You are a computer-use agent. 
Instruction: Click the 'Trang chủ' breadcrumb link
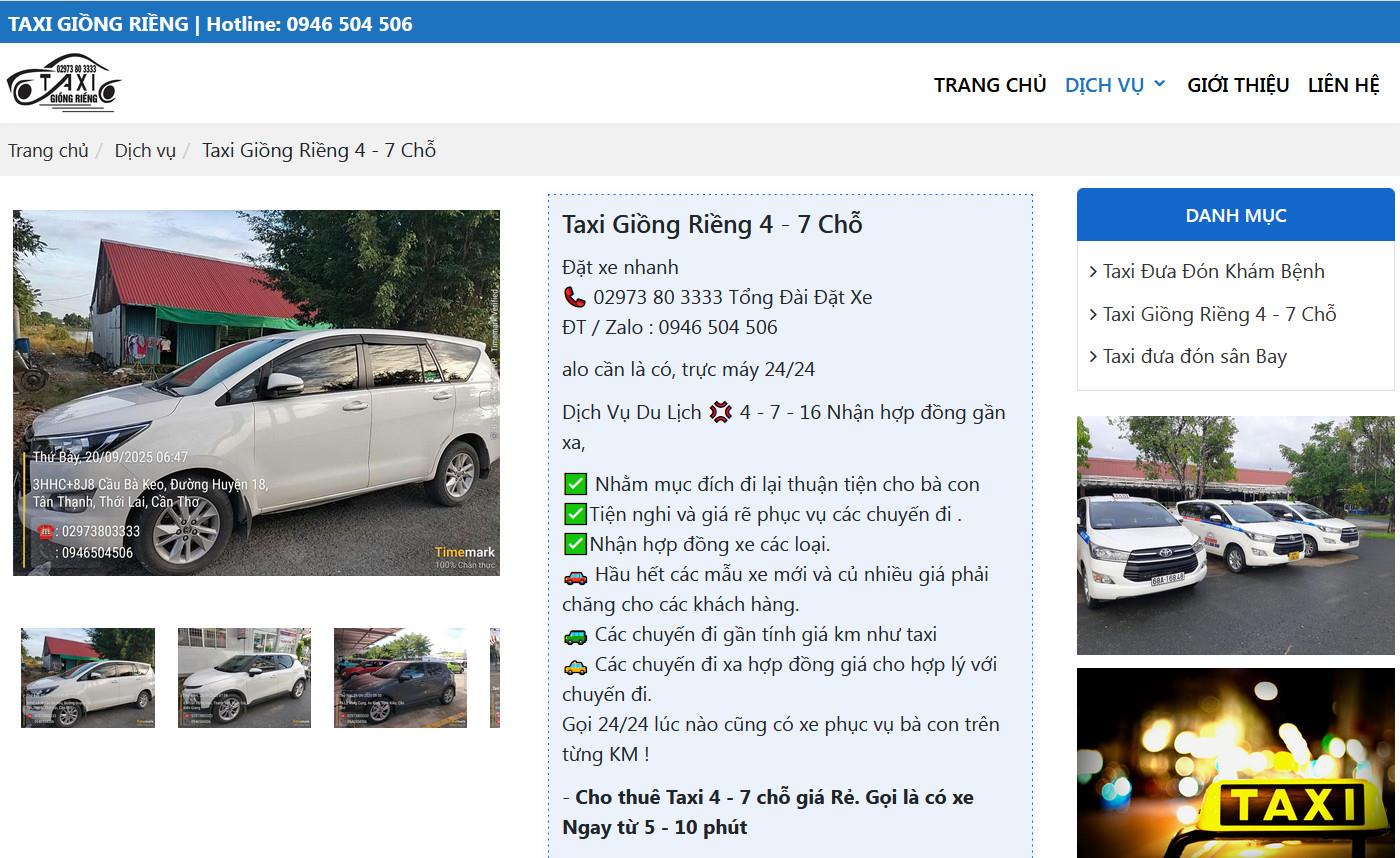(48, 149)
